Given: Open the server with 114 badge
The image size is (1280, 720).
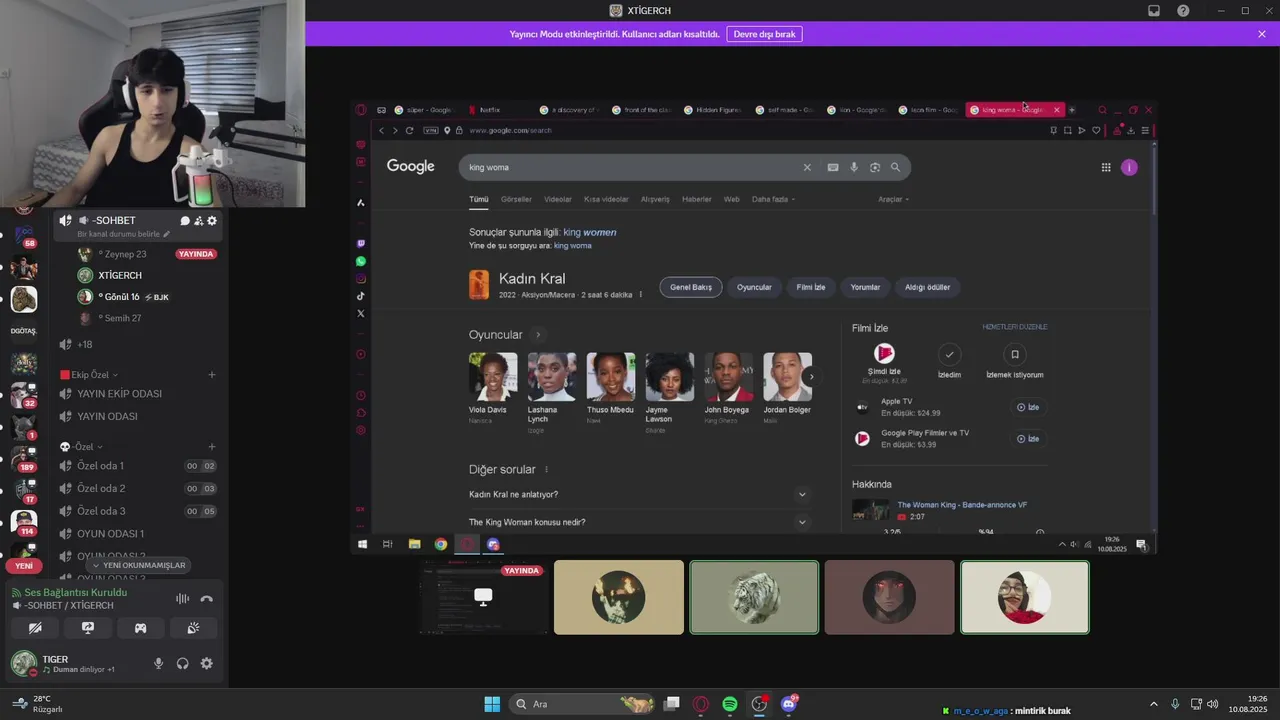Looking at the screenshot, I should pos(24,522).
